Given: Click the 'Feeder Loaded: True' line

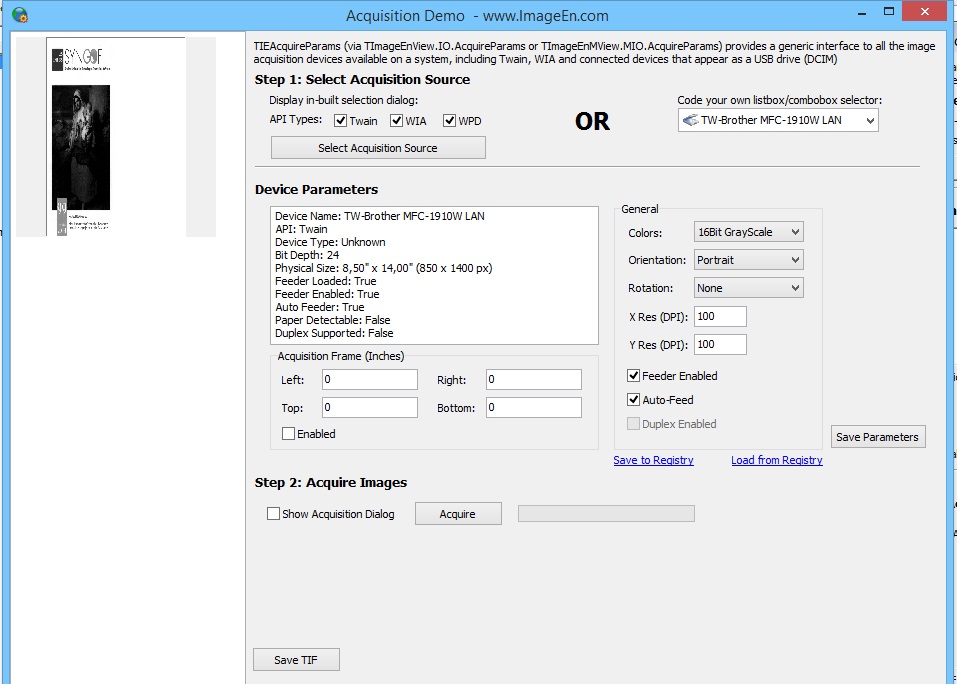Looking at the screenshot, I should 325,281.
